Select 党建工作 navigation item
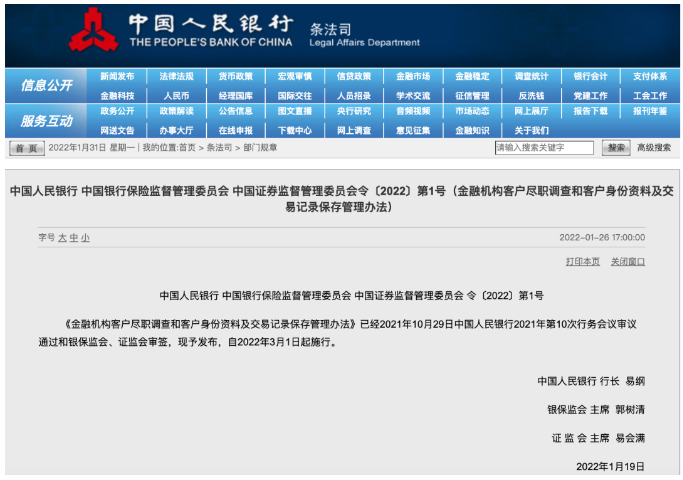 [591, 96]
